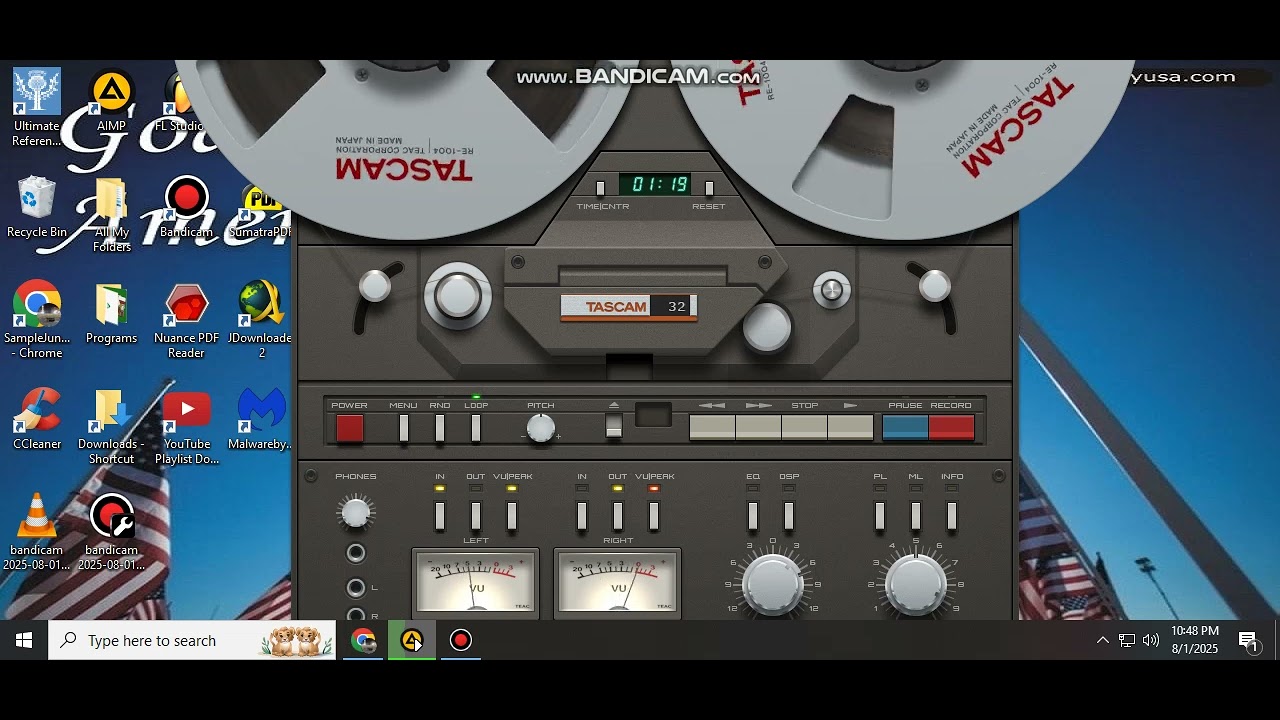
Task: Open bandicam VLC video file icon
Action: [37, 532]
